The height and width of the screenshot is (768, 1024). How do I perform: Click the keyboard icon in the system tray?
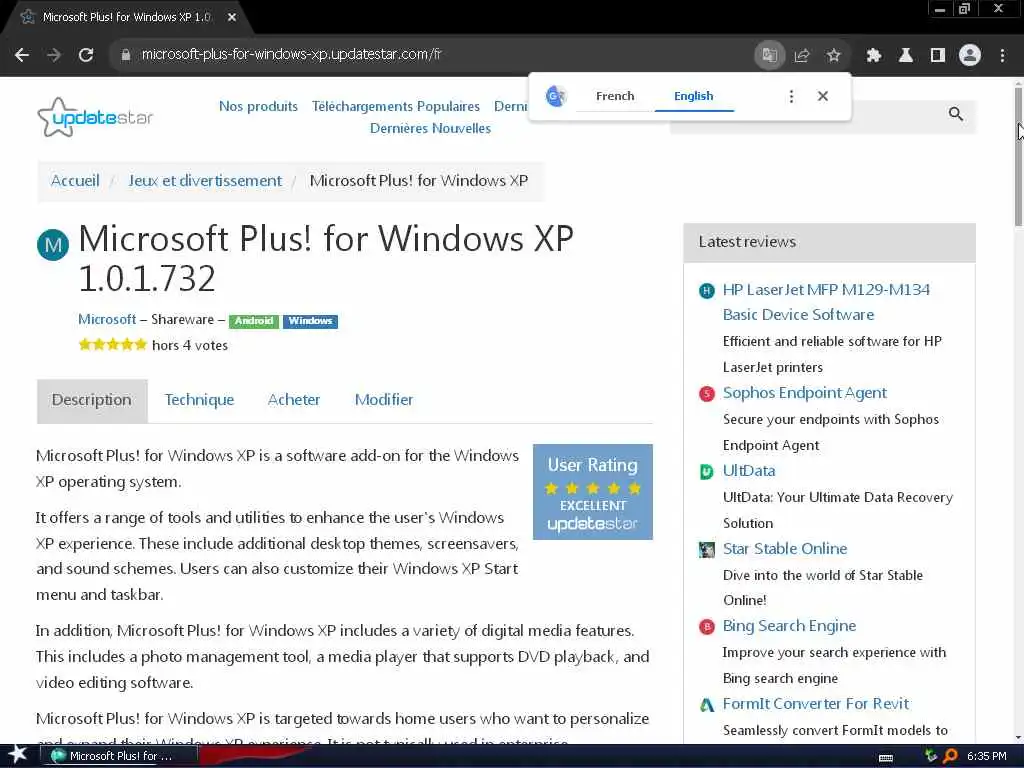click(886, 757)
